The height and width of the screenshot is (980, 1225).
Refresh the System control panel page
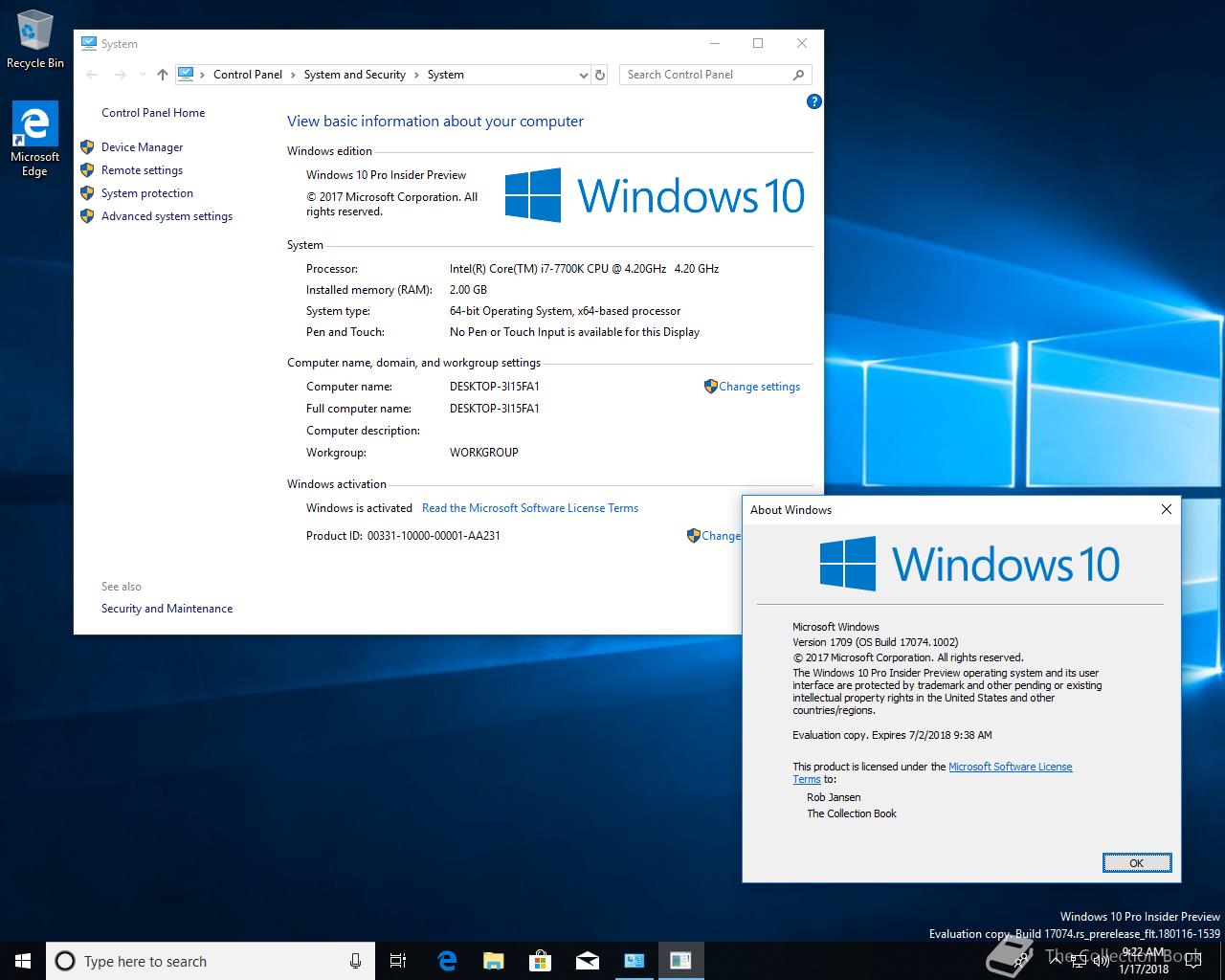pyautogui.click(x=600, y=75)
